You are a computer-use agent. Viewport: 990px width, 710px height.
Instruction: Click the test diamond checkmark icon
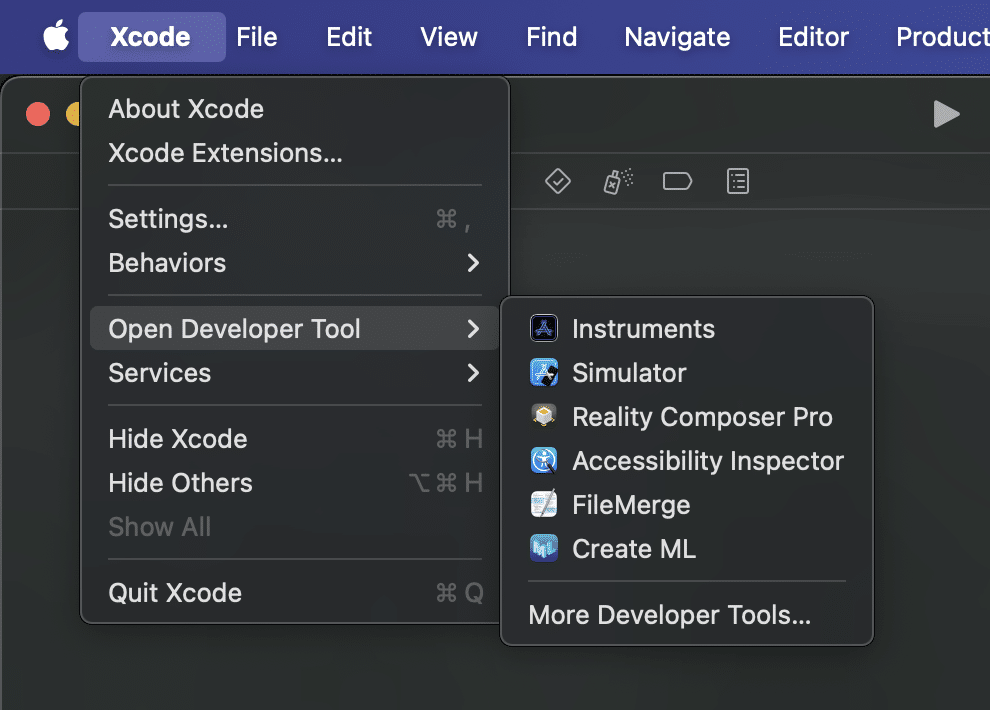tap(557, 181)
